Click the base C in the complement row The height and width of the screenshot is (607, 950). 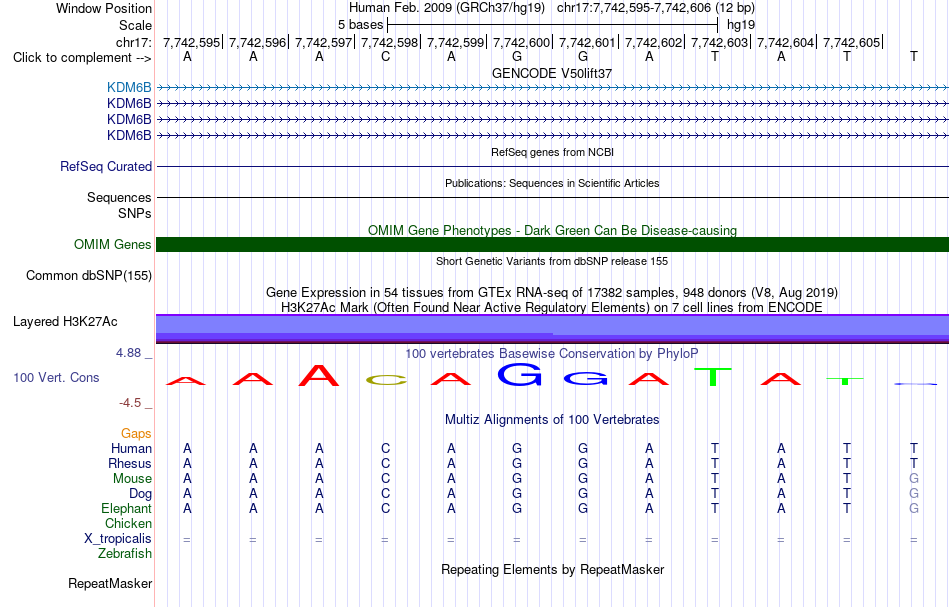tap(385, 57)
